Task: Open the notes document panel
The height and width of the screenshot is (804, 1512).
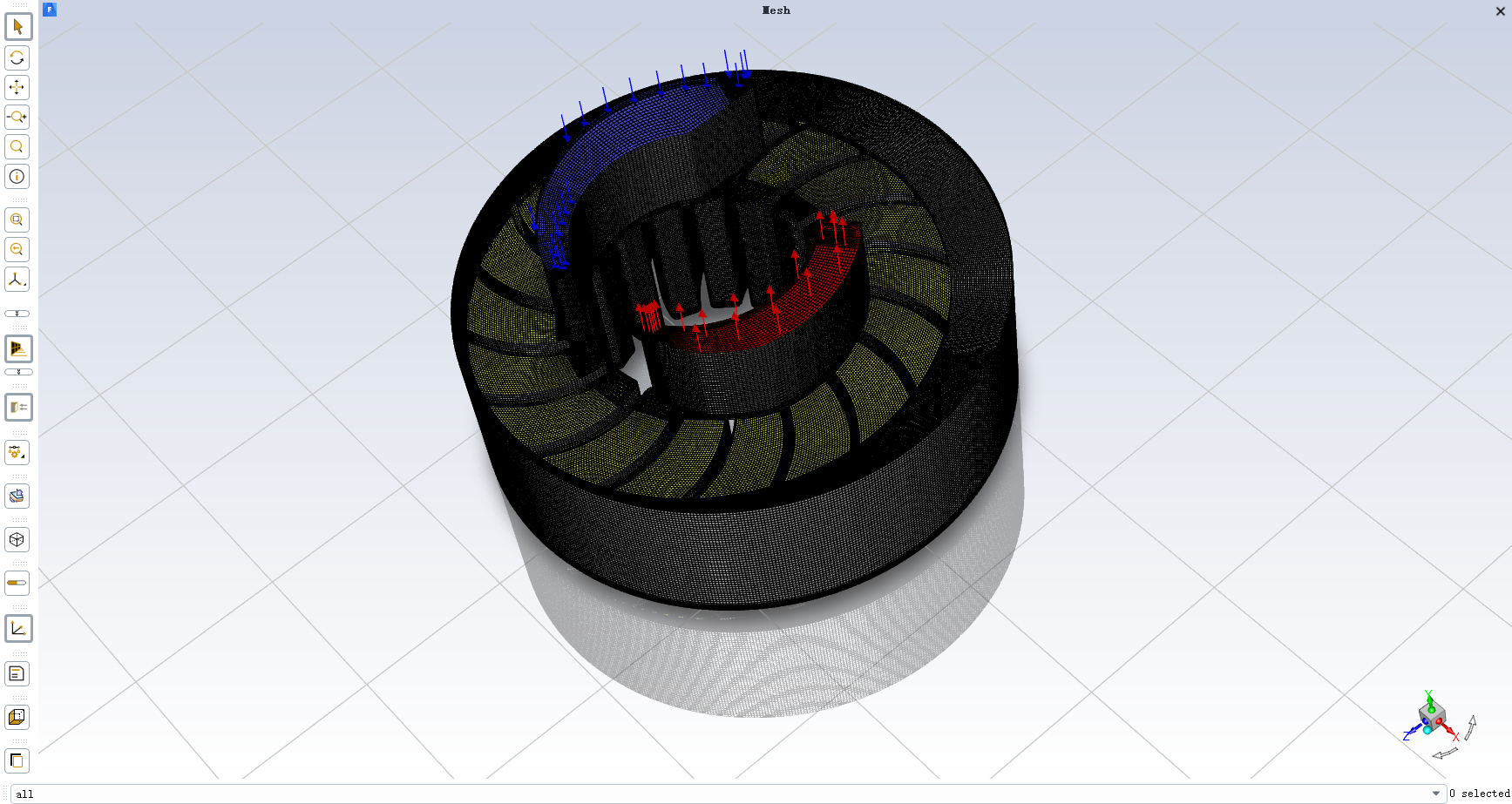Action: click(x=17, y=672)
